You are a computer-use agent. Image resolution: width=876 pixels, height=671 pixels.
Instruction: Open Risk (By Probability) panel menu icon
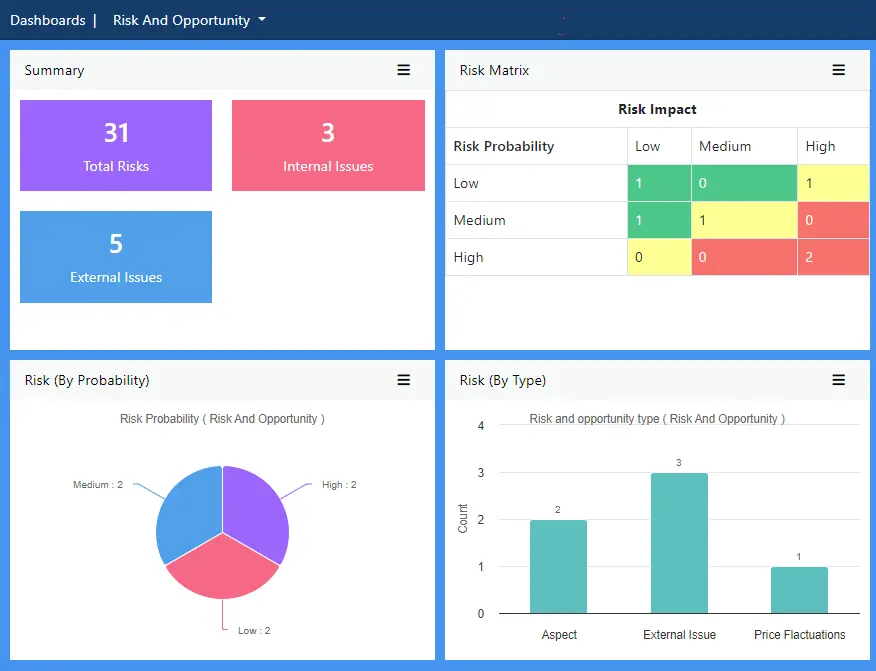pos(404,380)
